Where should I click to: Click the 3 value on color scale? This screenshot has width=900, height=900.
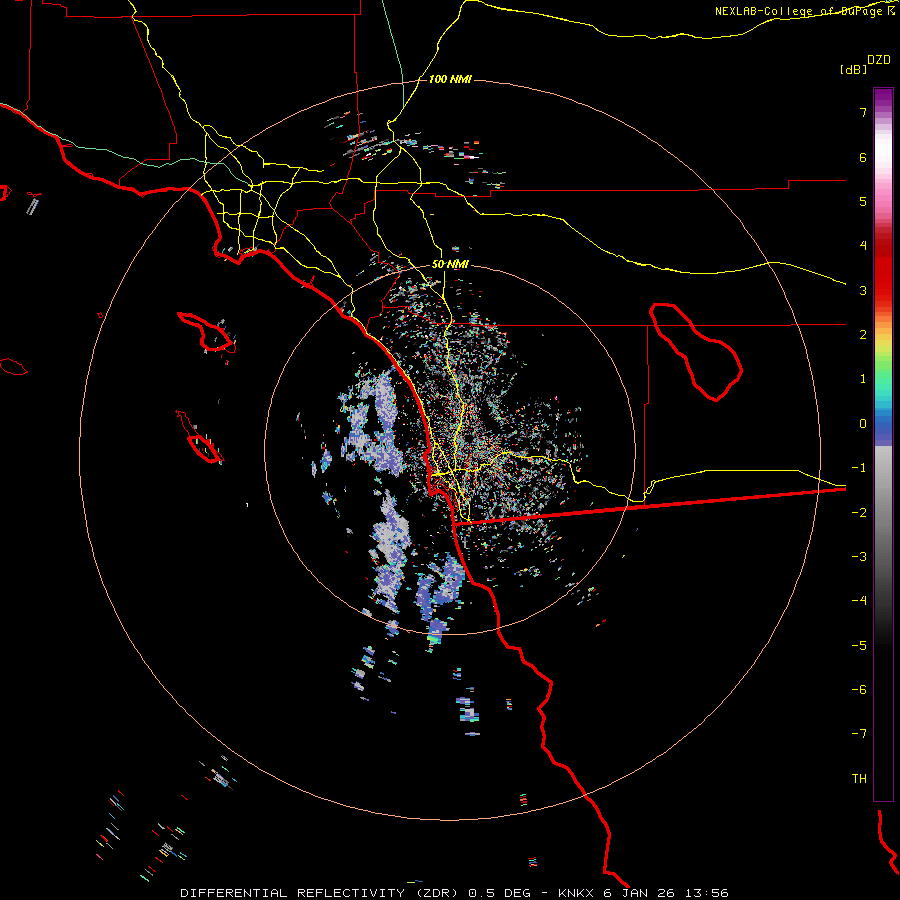863,290
